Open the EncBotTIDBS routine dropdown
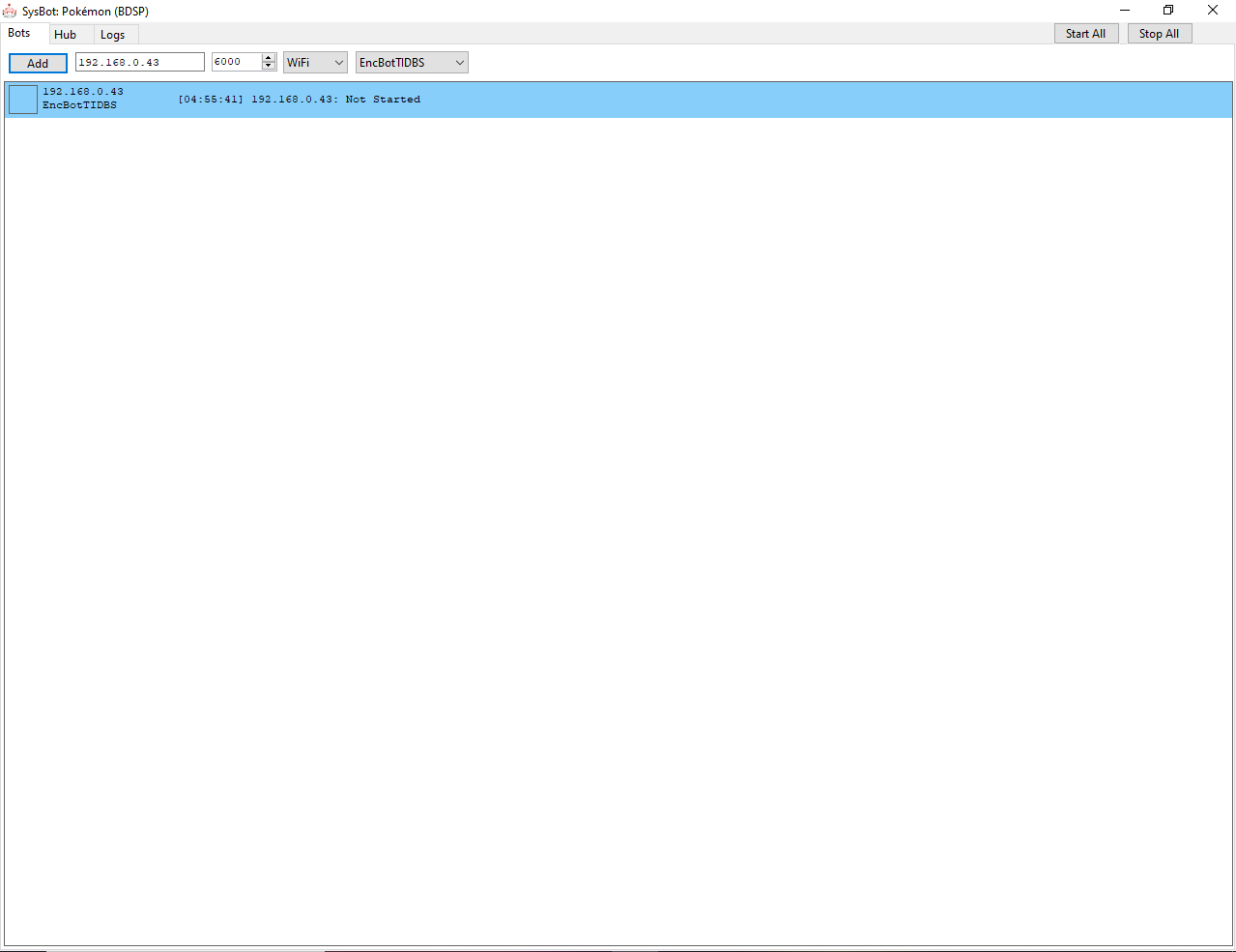 412,62
